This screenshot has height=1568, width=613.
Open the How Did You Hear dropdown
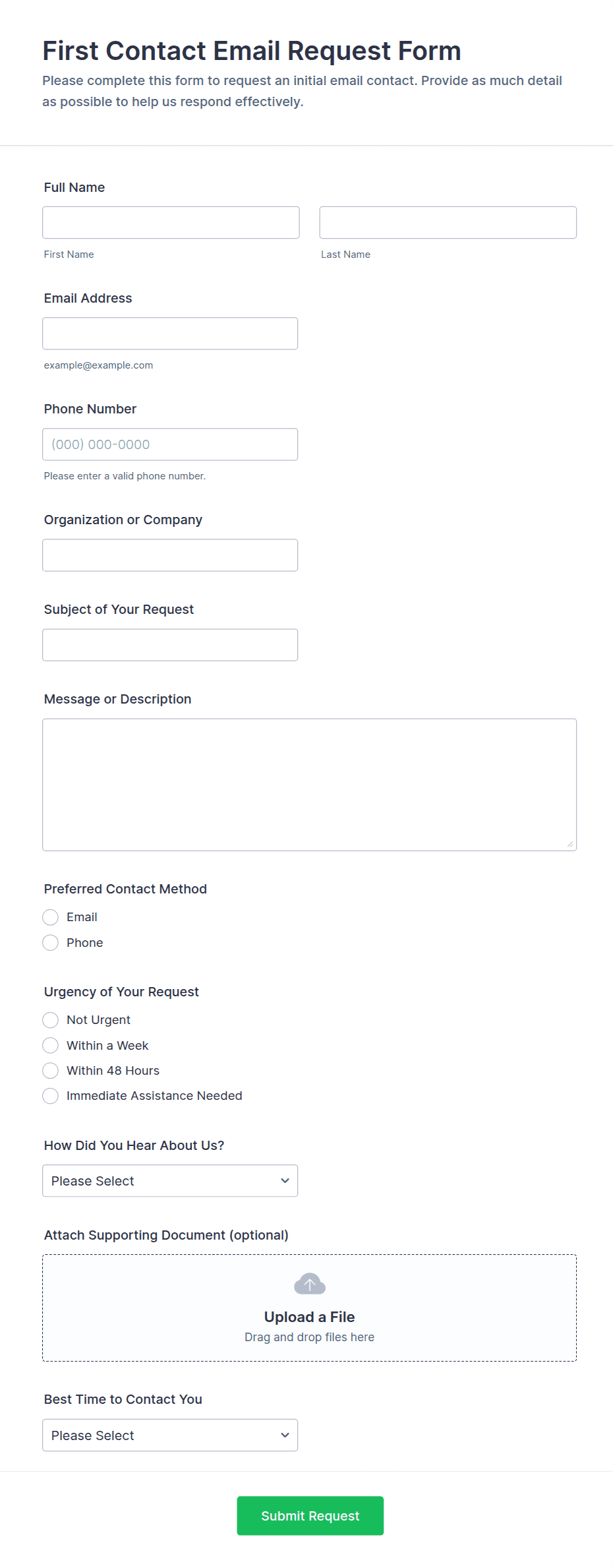pyautogui.click(x=170, y=1181)
